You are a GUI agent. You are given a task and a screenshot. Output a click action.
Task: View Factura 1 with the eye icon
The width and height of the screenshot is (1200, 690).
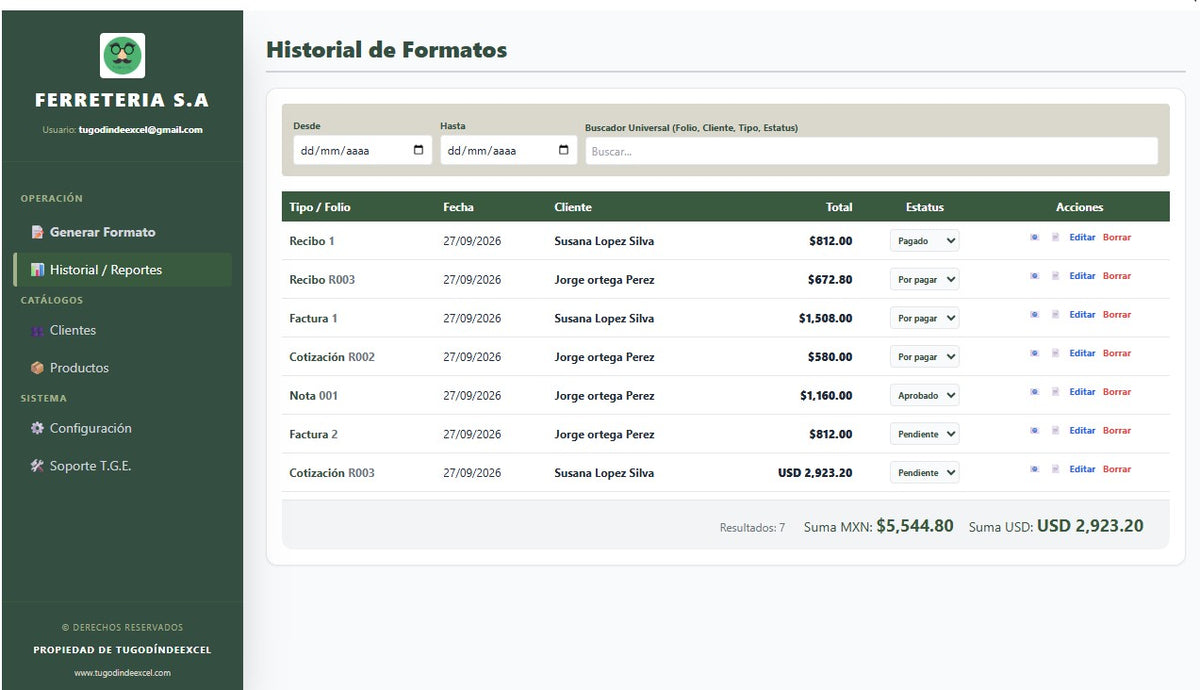coord(1034,314)
